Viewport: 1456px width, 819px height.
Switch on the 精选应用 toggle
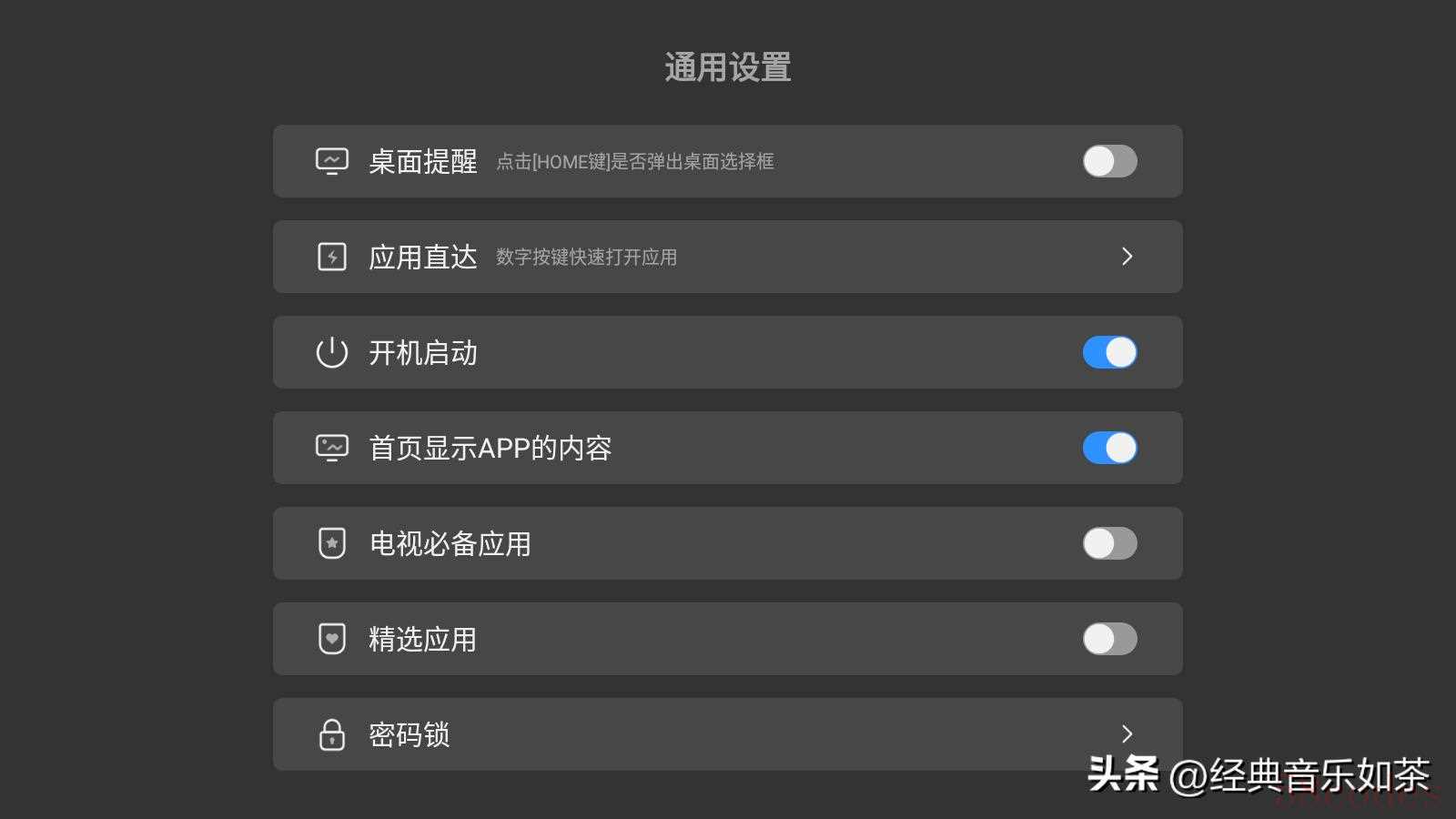coord(1109,639)
